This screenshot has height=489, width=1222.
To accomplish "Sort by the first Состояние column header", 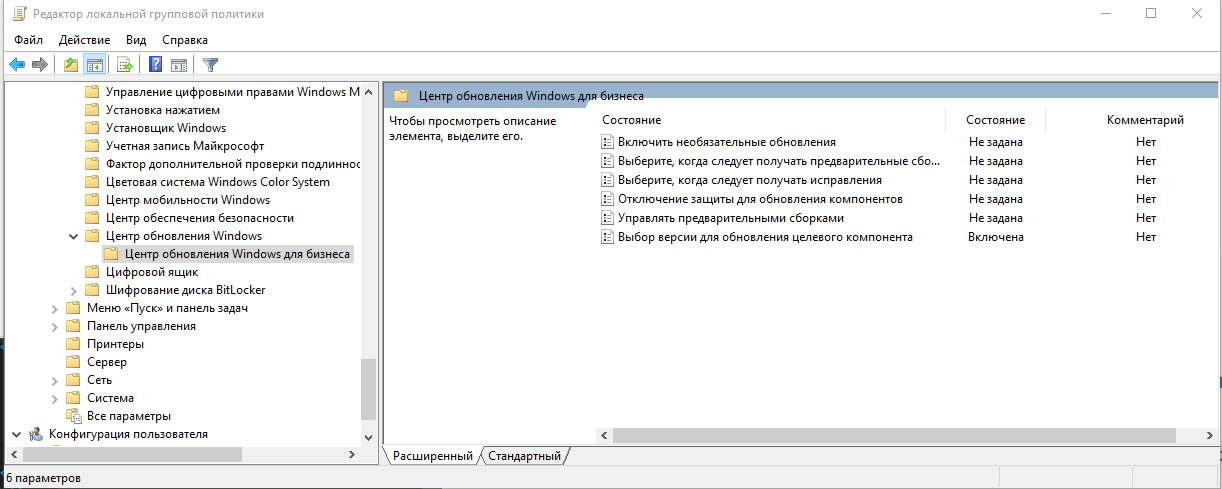I will pyautogui.click(x=773, y=120).
